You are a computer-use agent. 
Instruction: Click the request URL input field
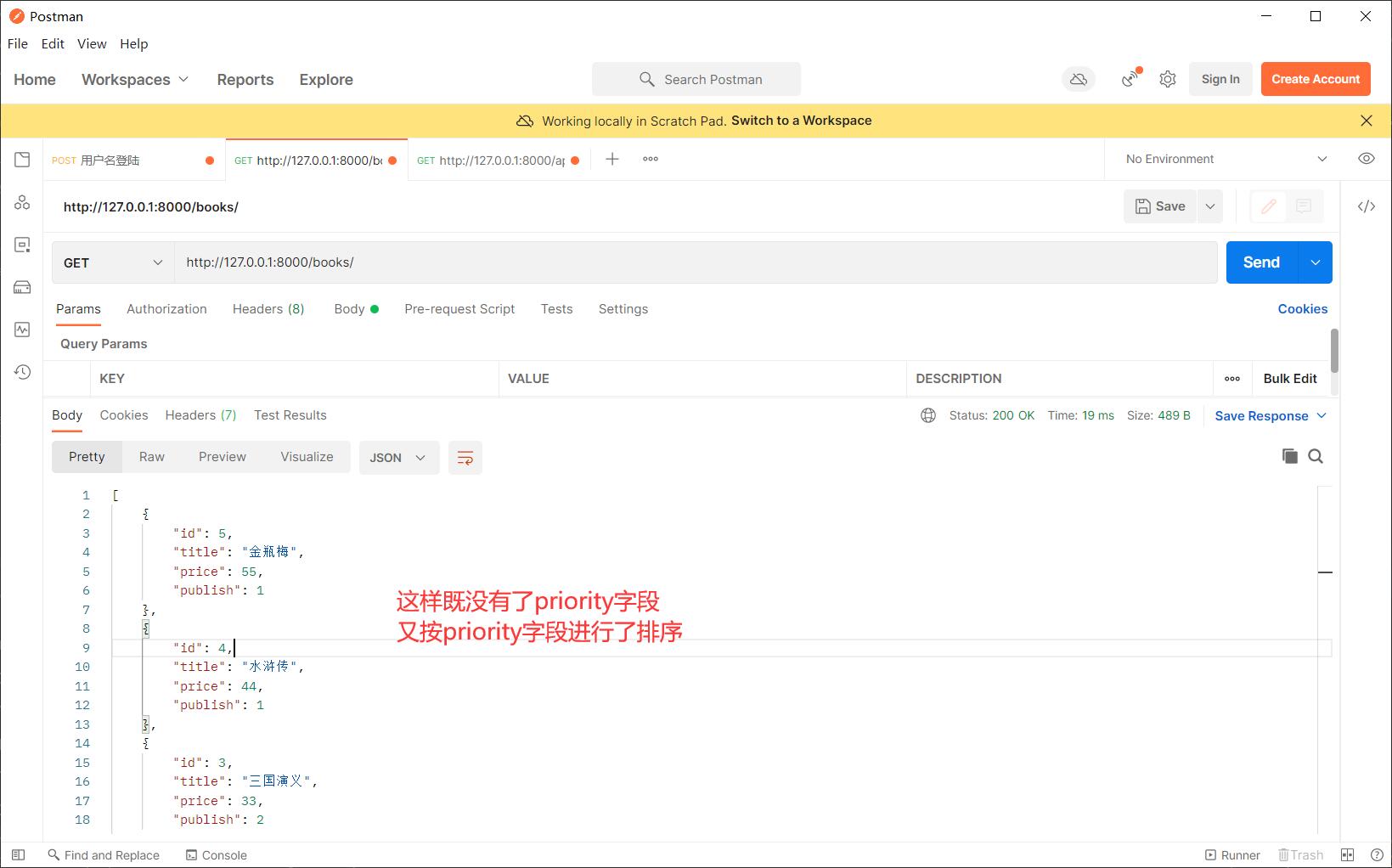696,262
